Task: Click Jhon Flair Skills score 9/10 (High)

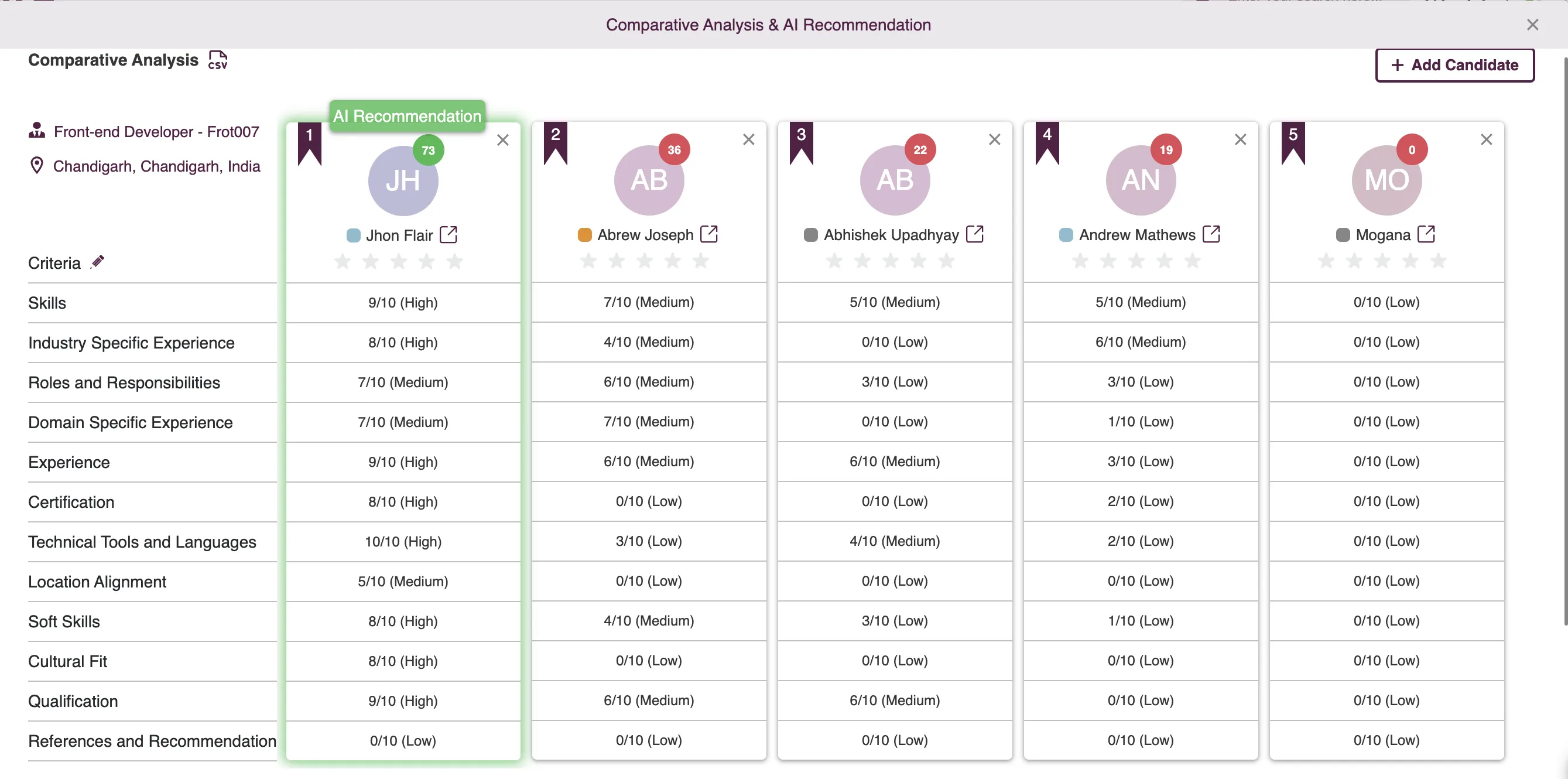Action: [403, 303]
